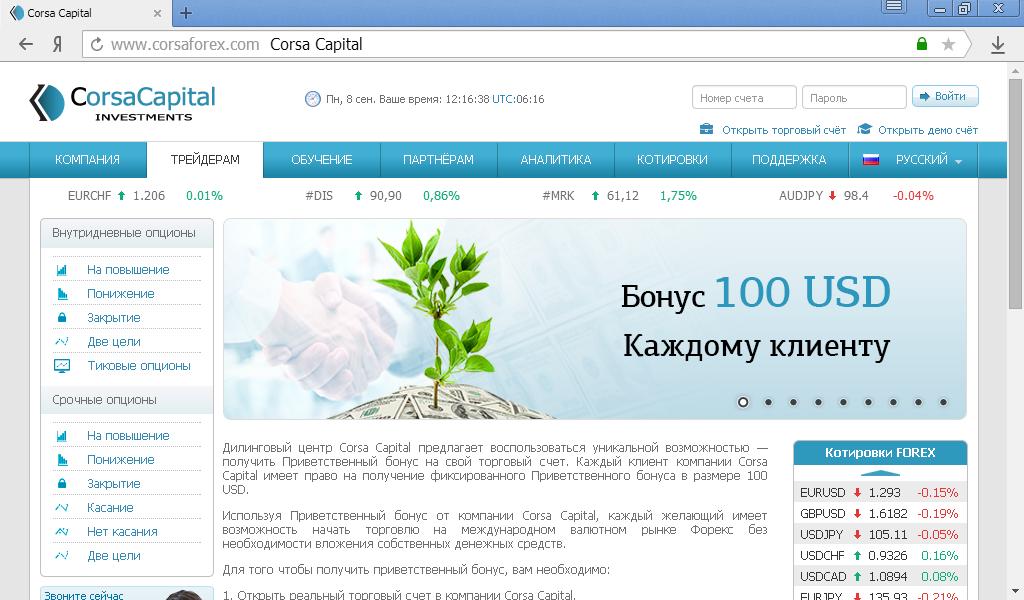Open a new browser tab

(x=185, y=12)
